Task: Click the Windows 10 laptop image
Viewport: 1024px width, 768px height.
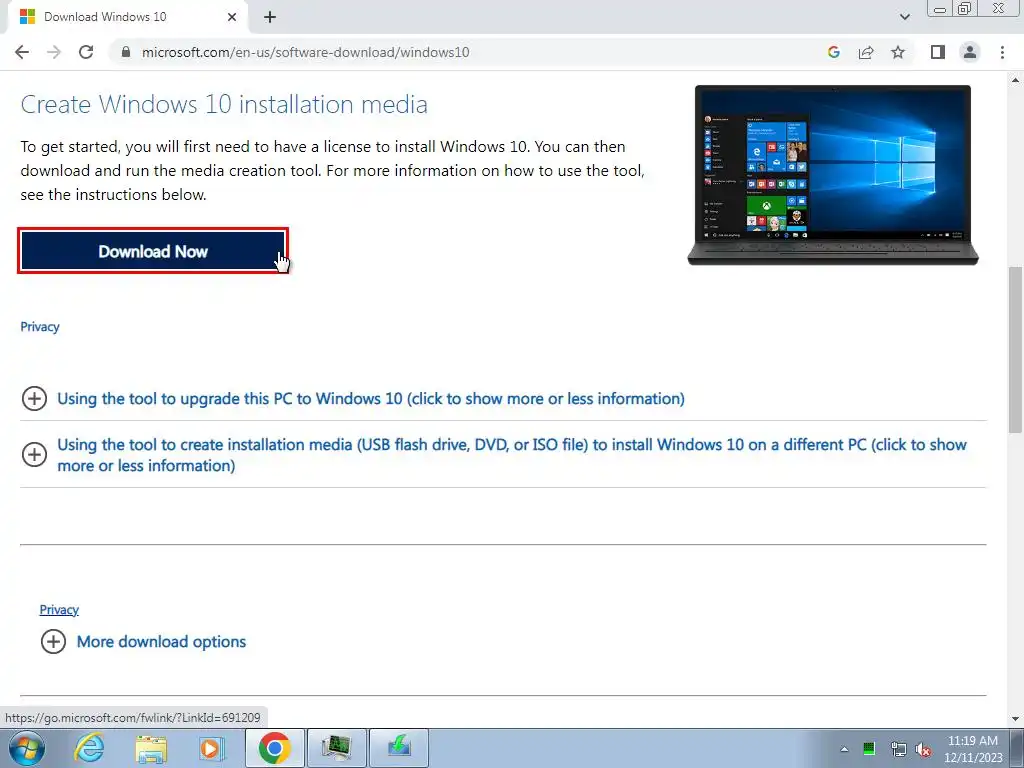Action: click(833, 175)
